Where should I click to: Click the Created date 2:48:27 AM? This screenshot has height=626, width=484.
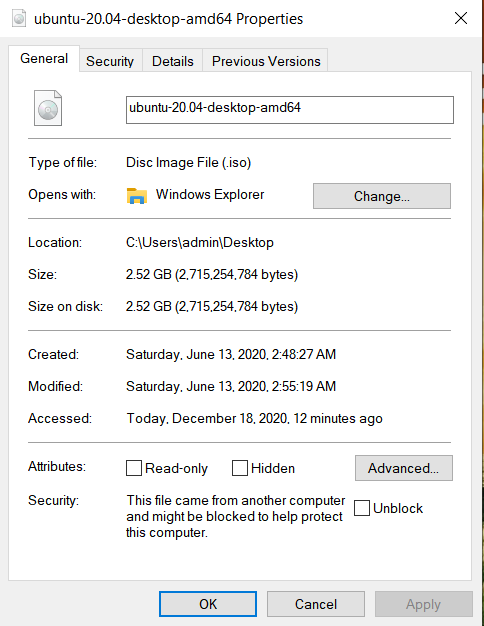(x=231, y=354)
